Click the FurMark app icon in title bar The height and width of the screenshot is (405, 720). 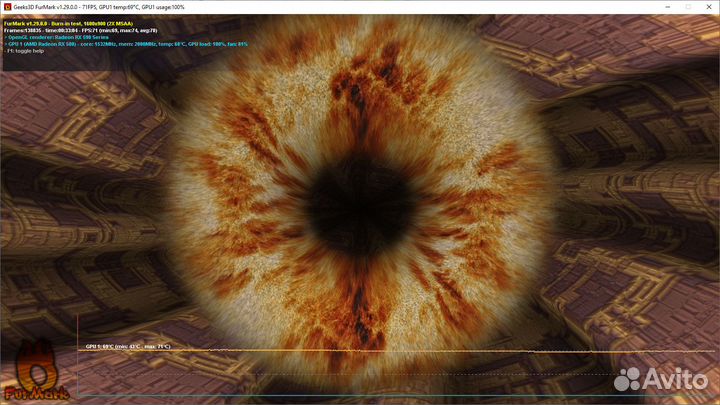(7, 7)
